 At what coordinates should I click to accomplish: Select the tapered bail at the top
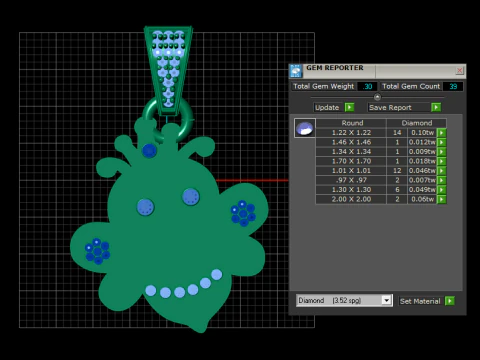[x=168, y=71]
